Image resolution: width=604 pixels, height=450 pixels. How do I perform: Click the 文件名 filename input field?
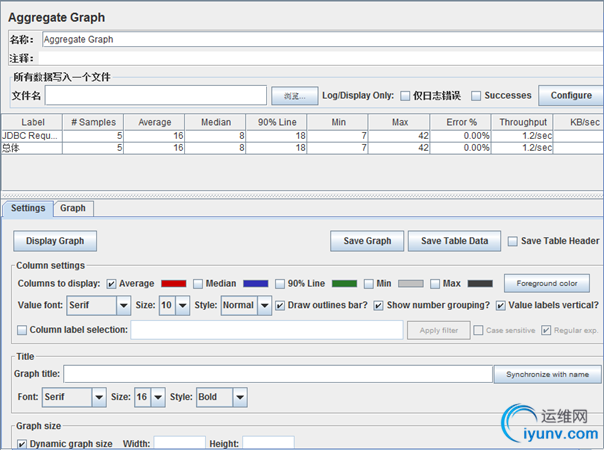(x=156, y=96)
